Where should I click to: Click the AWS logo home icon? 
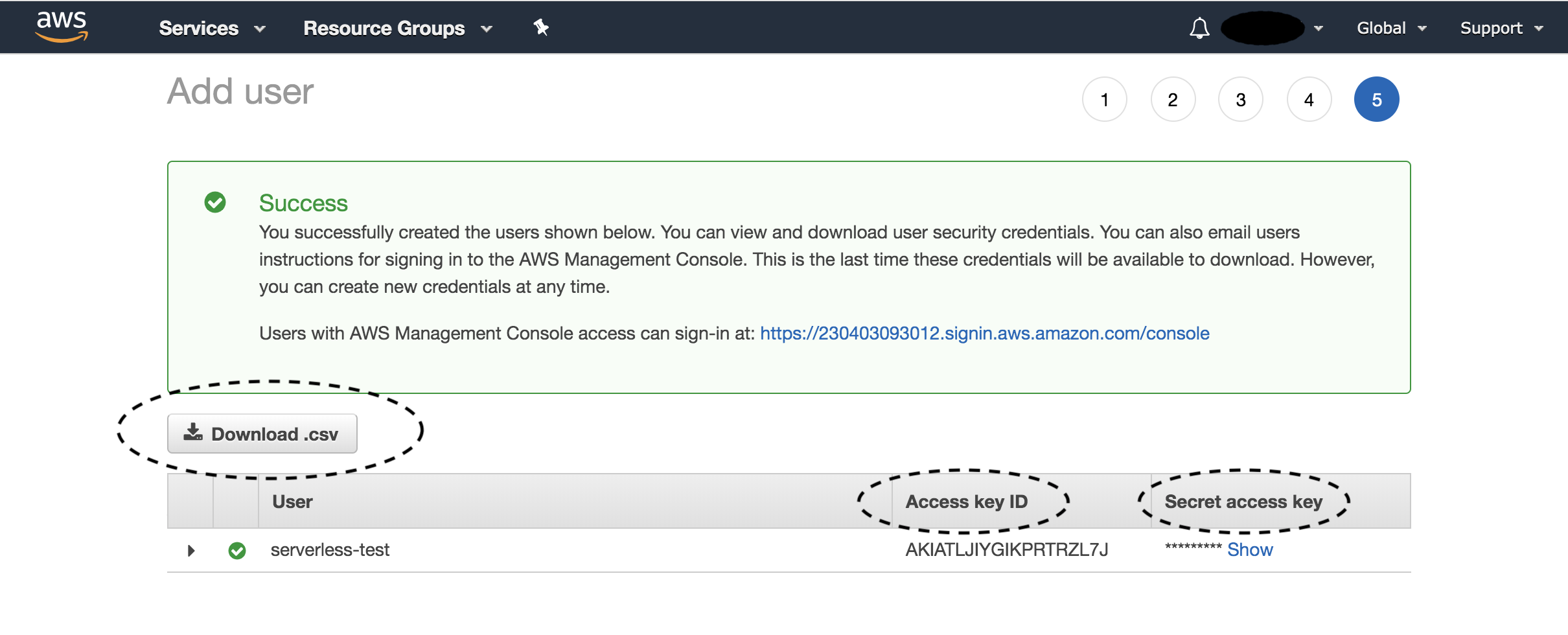(x=62, y=27)
